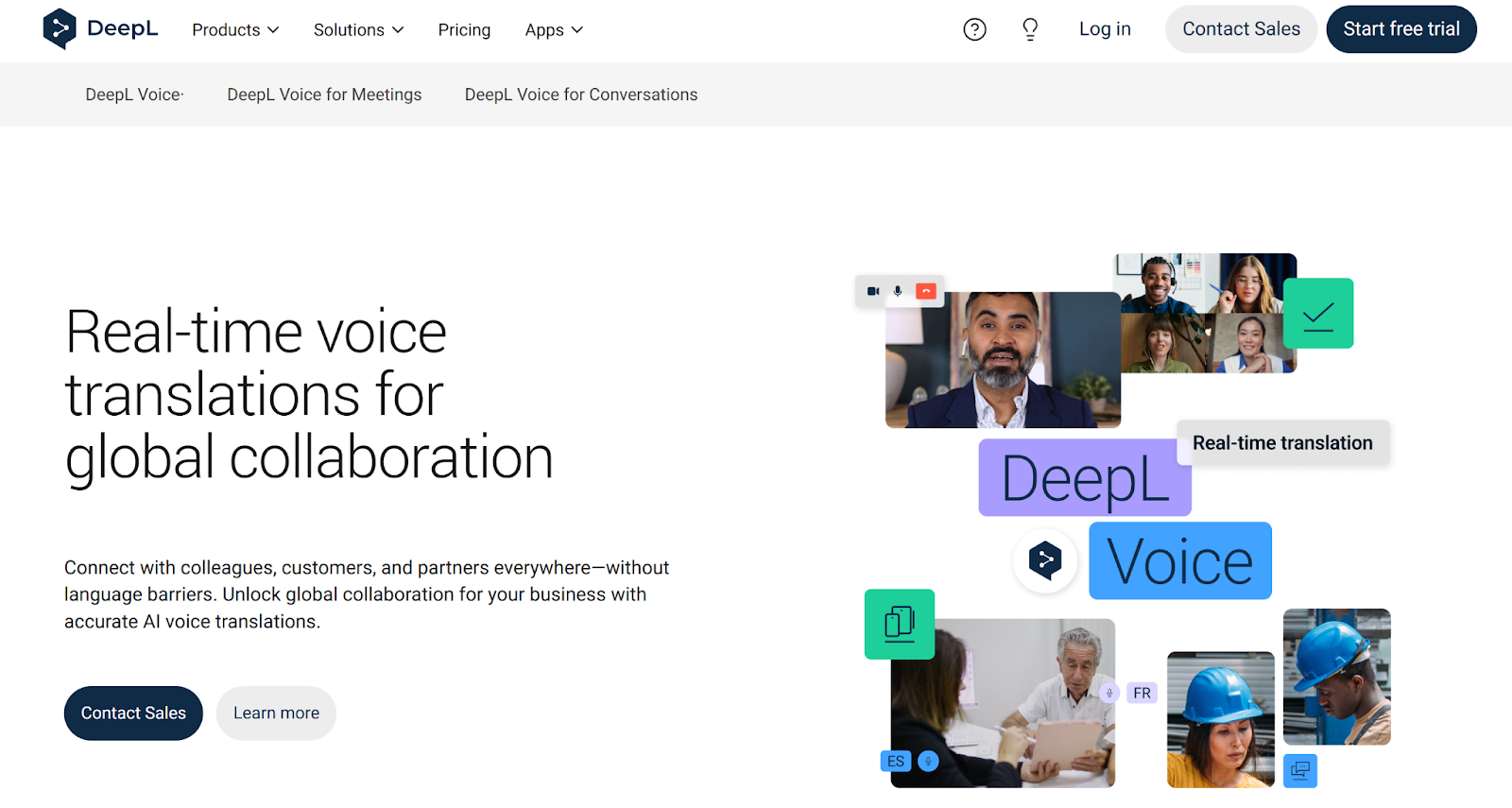The image size is (1512, 808).
Task: Expand the Apps dropdown menu
Action: [554, 30]
